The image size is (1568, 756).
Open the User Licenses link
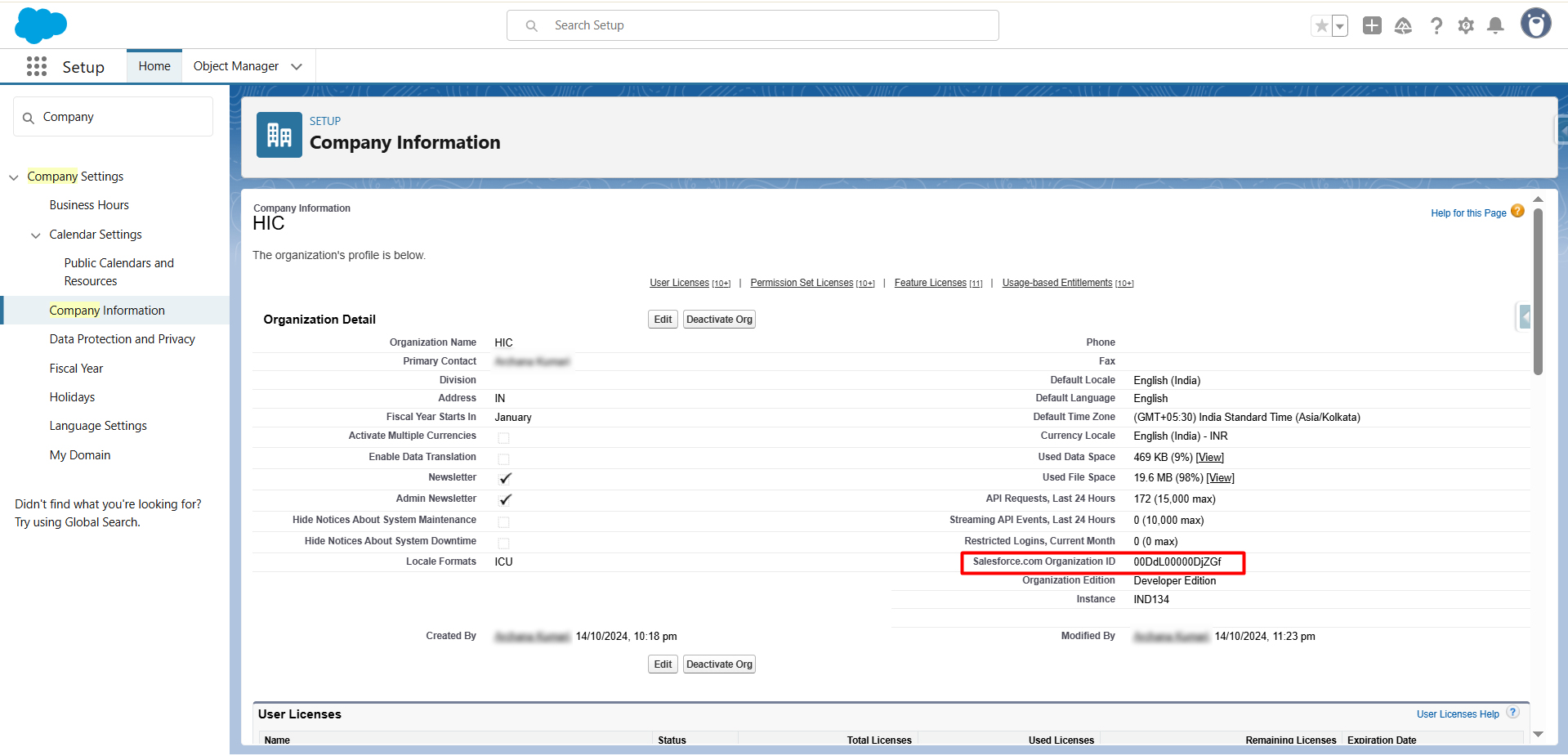pyautogui.click(x=679, y=283)
